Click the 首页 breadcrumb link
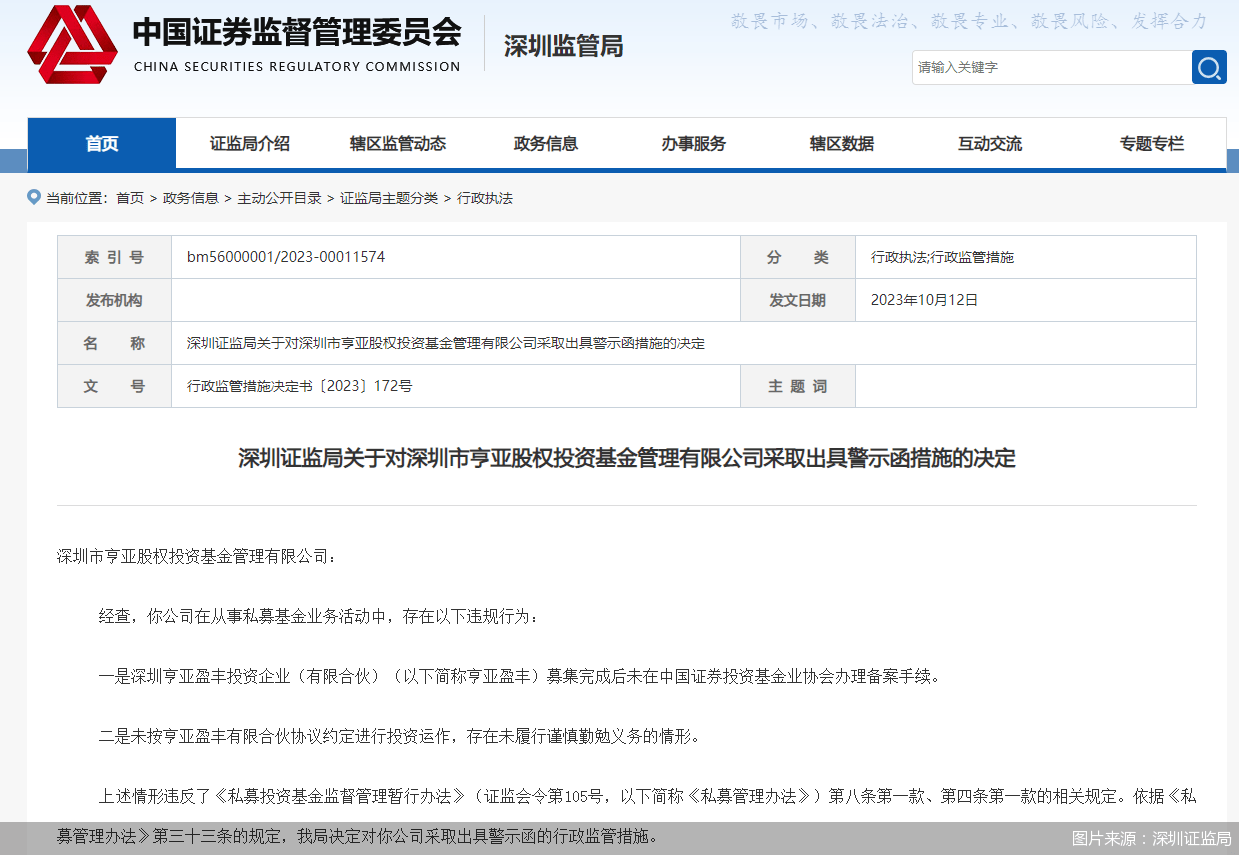The image size is (1239, 855). pos(130,198)
